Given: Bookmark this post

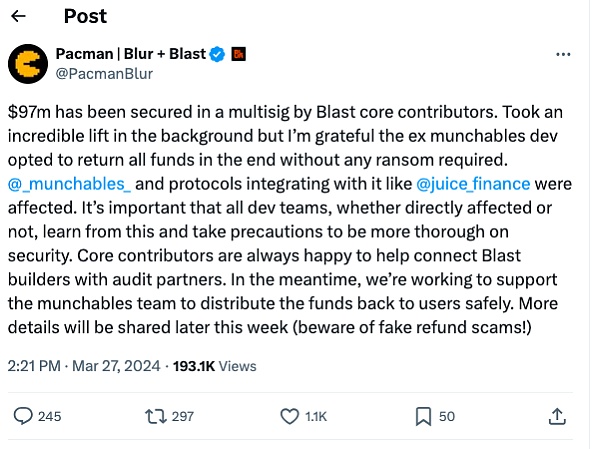Looking at the screenshot, I should point(423,415).
